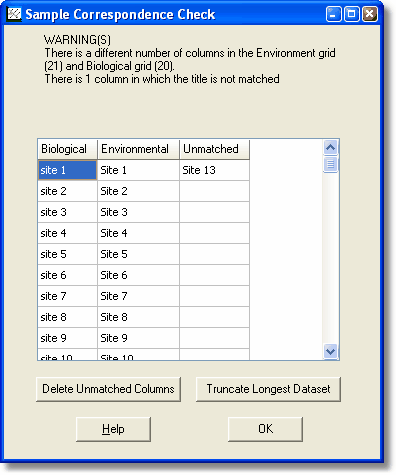Close the Sample Correspondence Check dialog
Image resolution: width=396 pixels, height=475 pixels.
(x=370, y=14)
